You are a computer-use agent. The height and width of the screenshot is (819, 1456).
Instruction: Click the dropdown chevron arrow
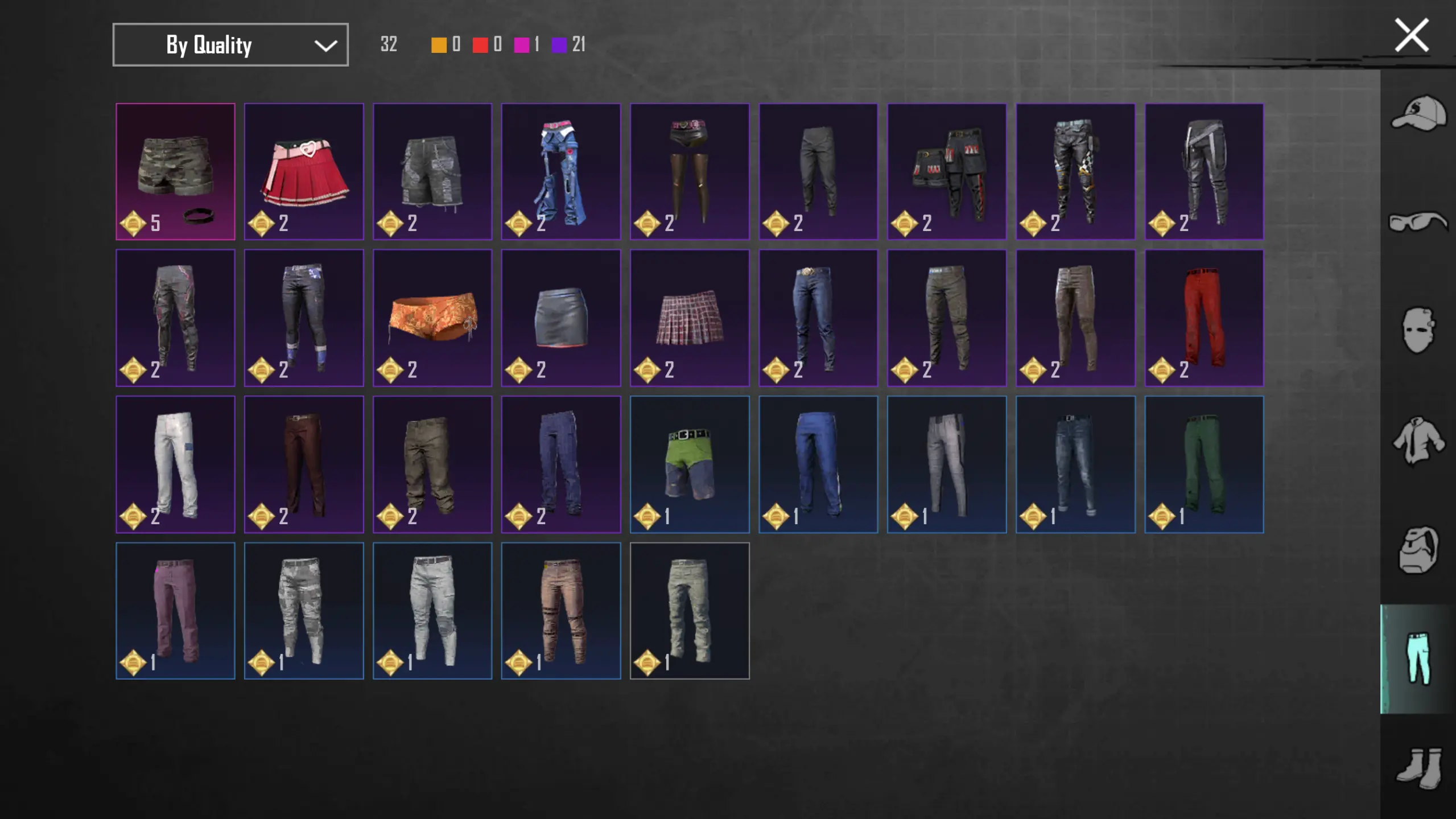click(325, 46)
